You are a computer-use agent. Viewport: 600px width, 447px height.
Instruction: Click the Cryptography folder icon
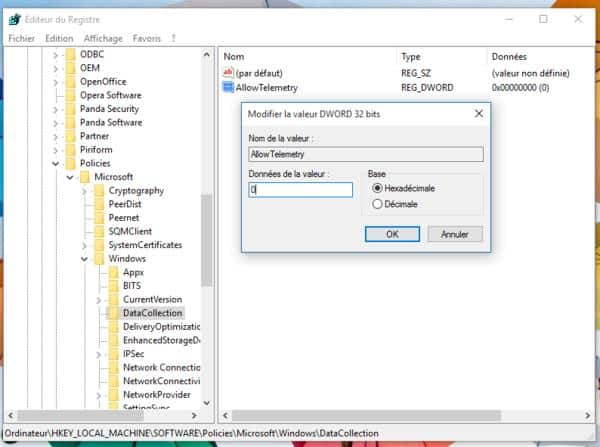(x=99, y=191)
